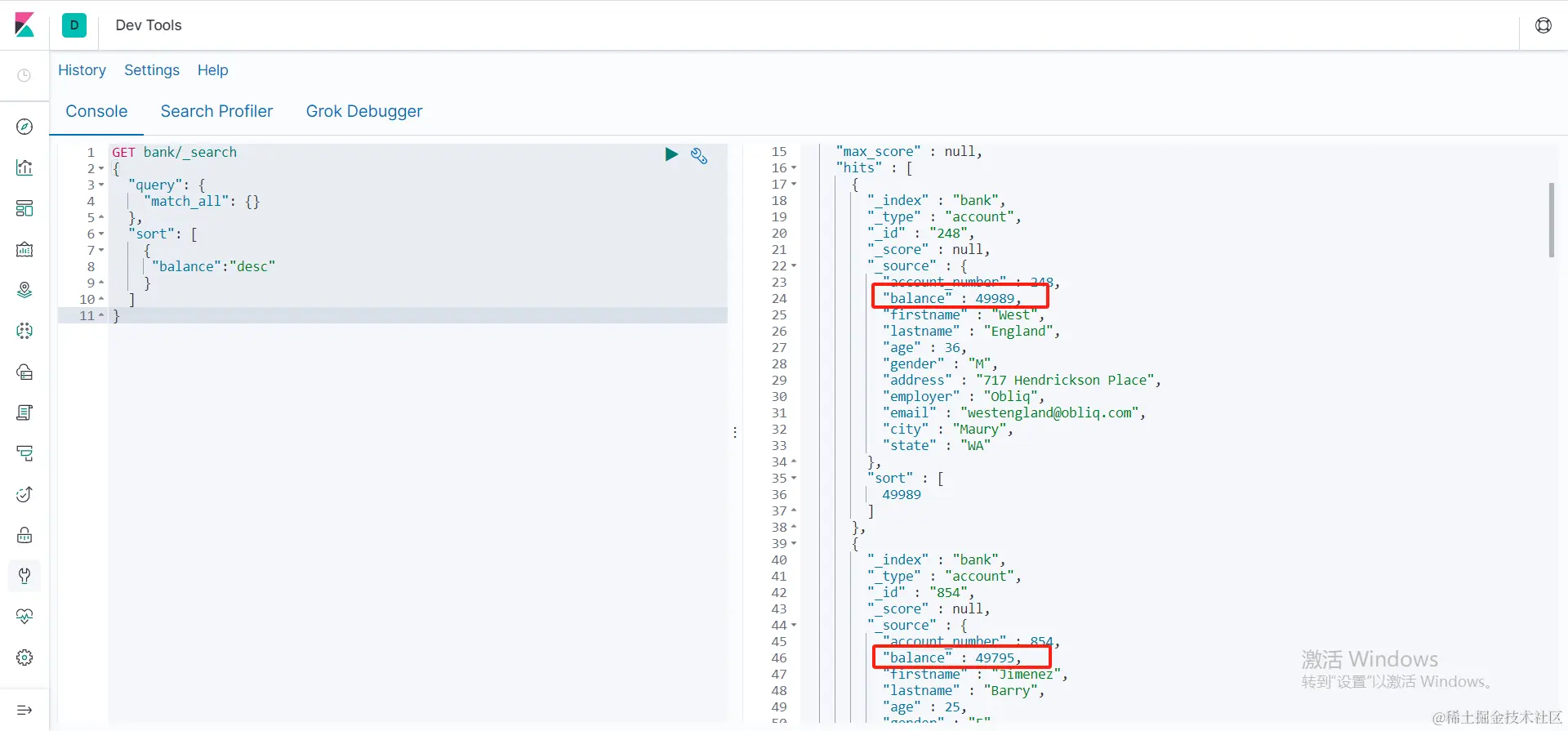Open Infrastructure icon in sidebar
This screenshot has width=1568, height=731.
click(24, 372)
